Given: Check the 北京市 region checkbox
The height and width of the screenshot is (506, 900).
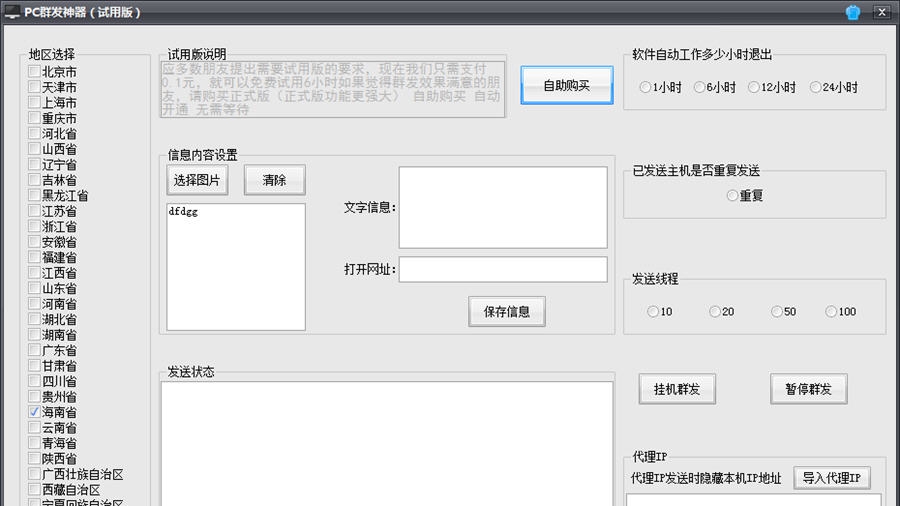Looking at the screenshot, I should click(x=34, y=72).
